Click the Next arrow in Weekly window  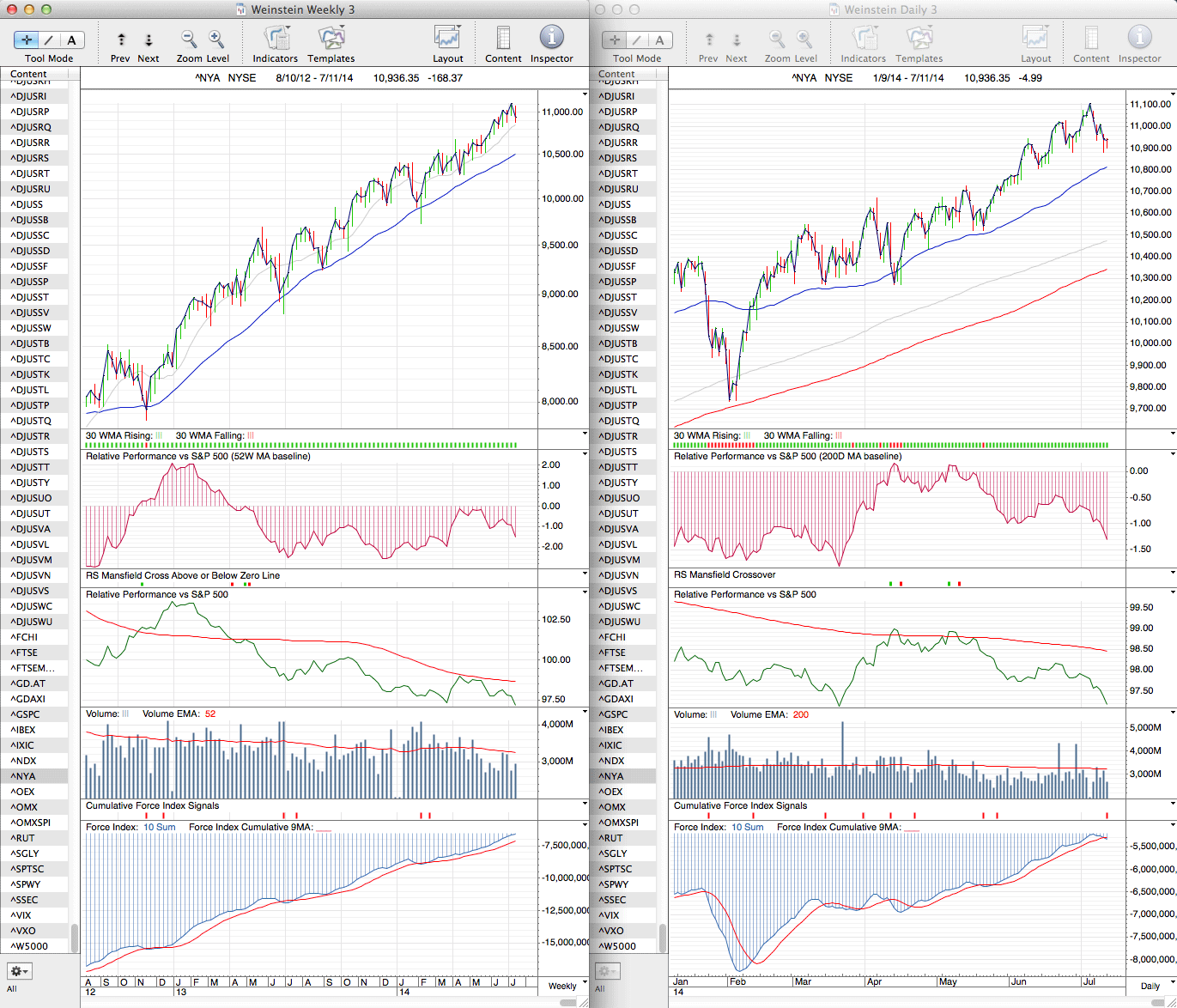[149, 39]
